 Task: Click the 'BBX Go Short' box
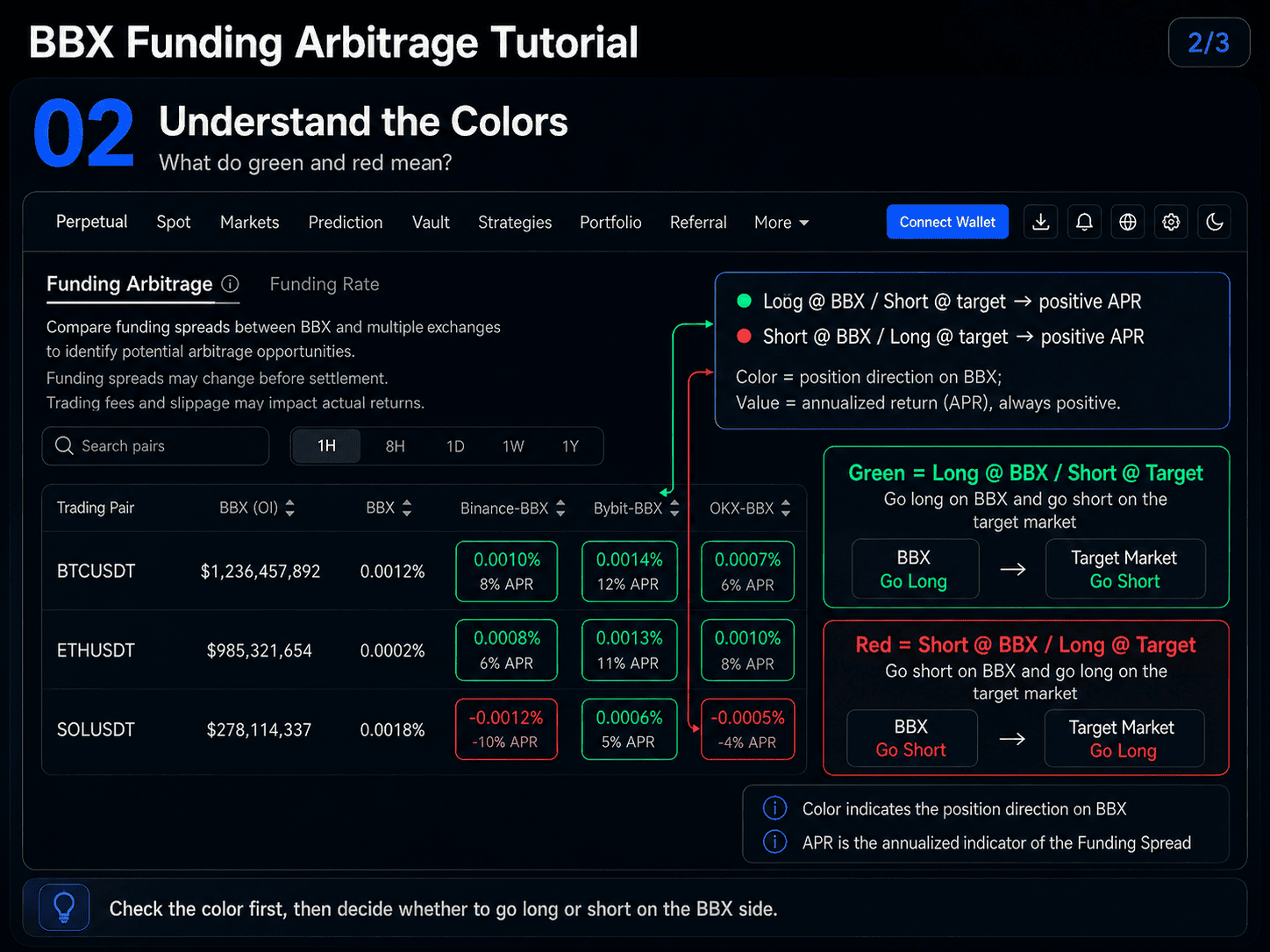912,738
